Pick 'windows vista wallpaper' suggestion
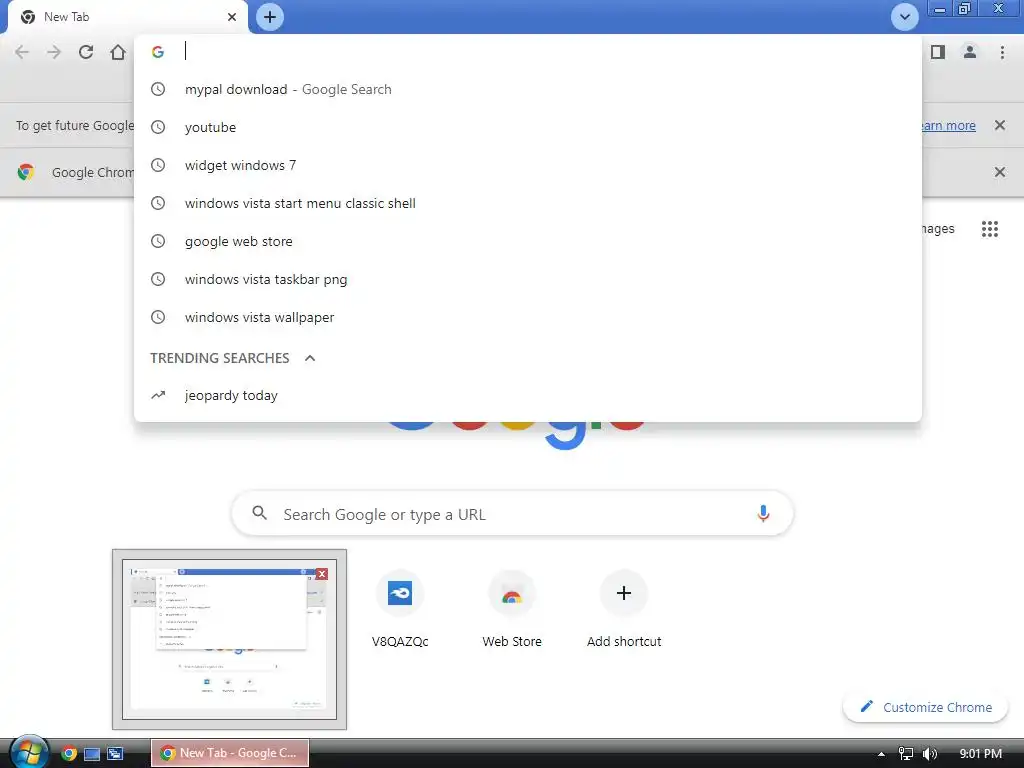Screen dimensions: 1024x768 pos(528,317)
